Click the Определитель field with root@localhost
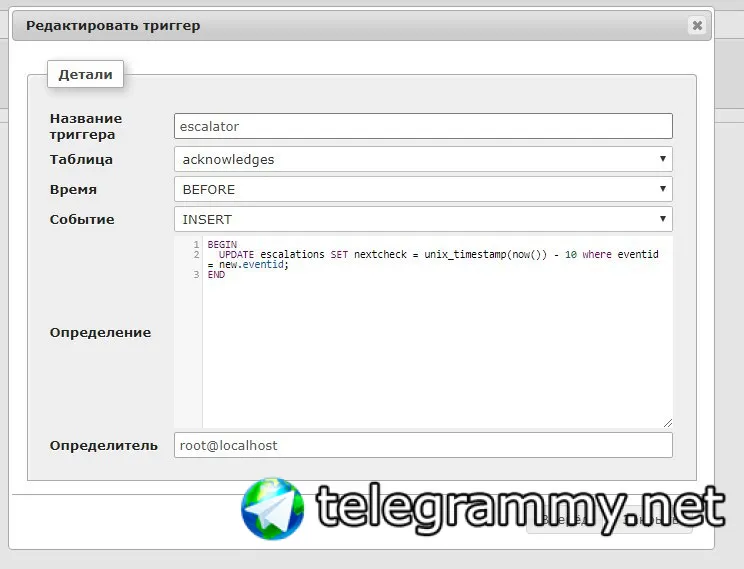 point(423,445)
